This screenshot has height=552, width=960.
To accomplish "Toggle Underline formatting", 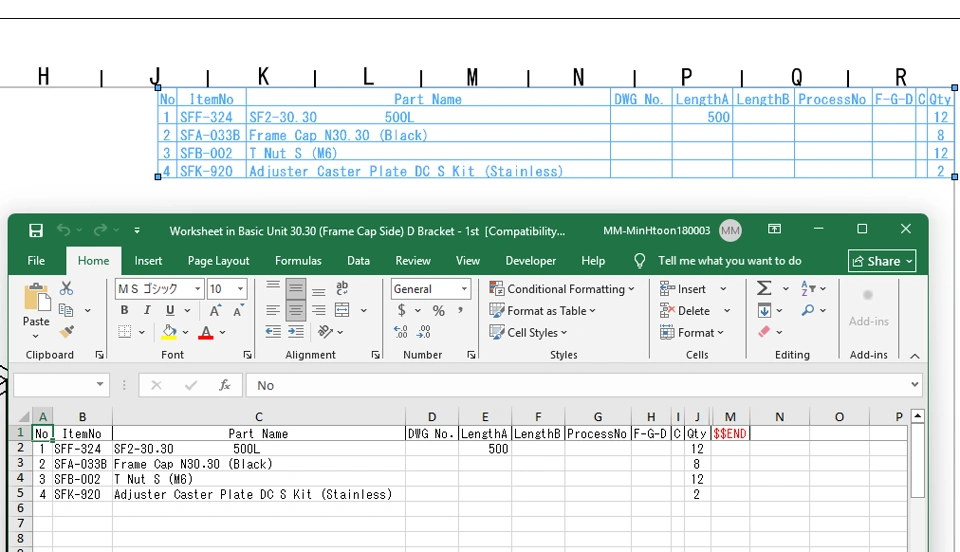I will (170, 310).
